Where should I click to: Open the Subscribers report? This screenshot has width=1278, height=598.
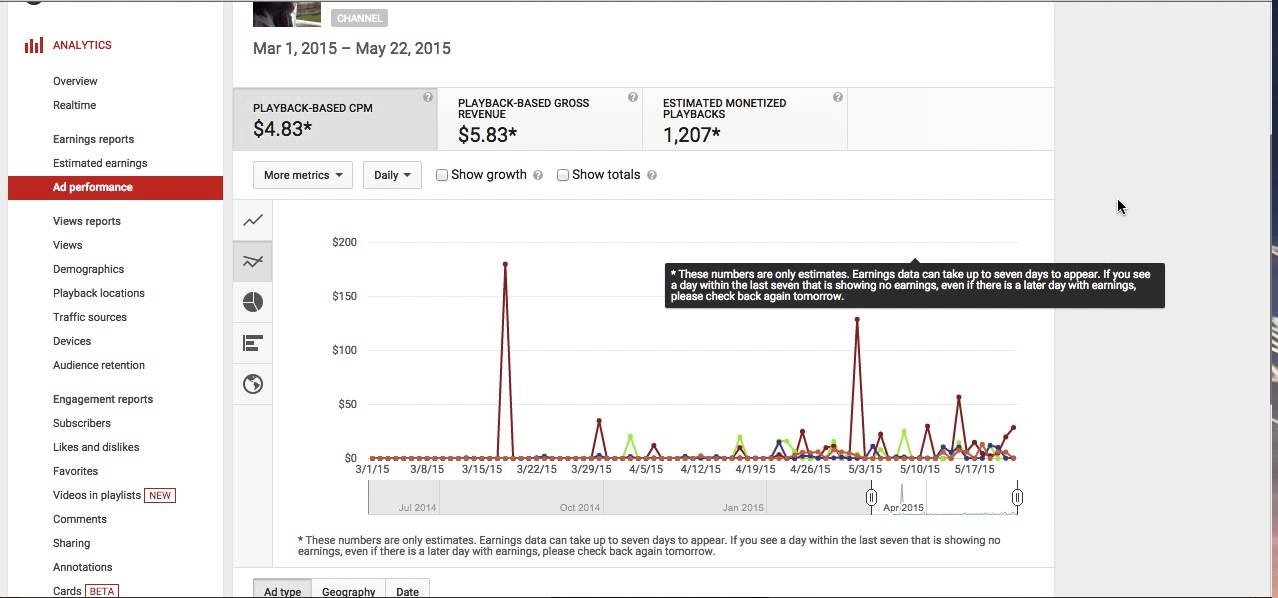pos(82,423)
